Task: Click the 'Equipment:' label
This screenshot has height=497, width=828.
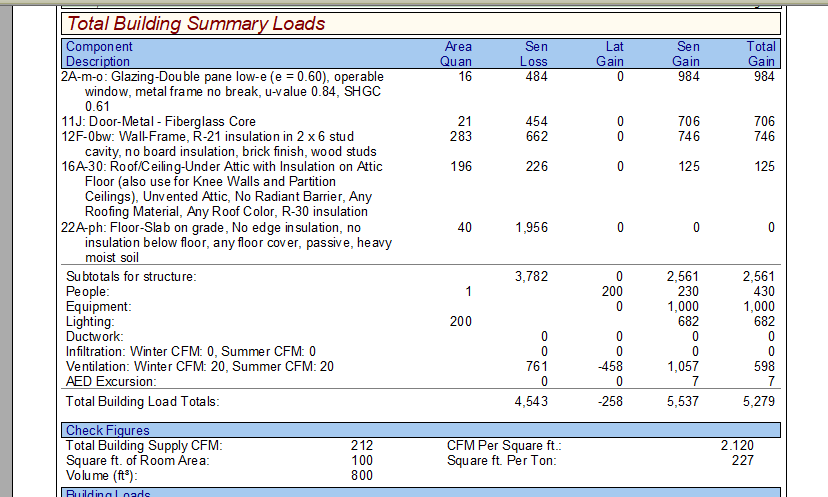Action: pos(98,307)
